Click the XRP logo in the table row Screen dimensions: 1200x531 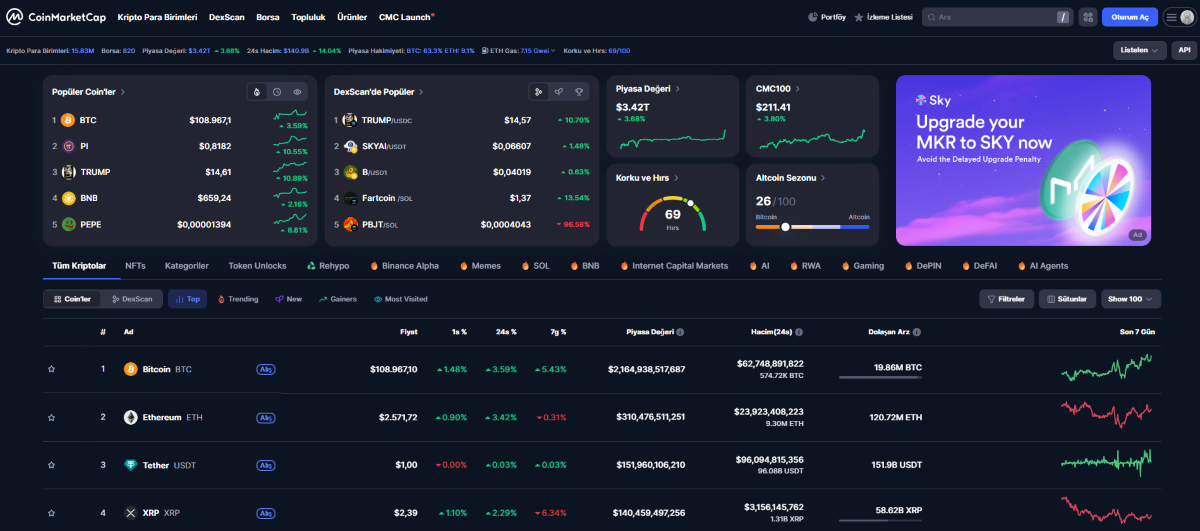(x=130, y=513)
